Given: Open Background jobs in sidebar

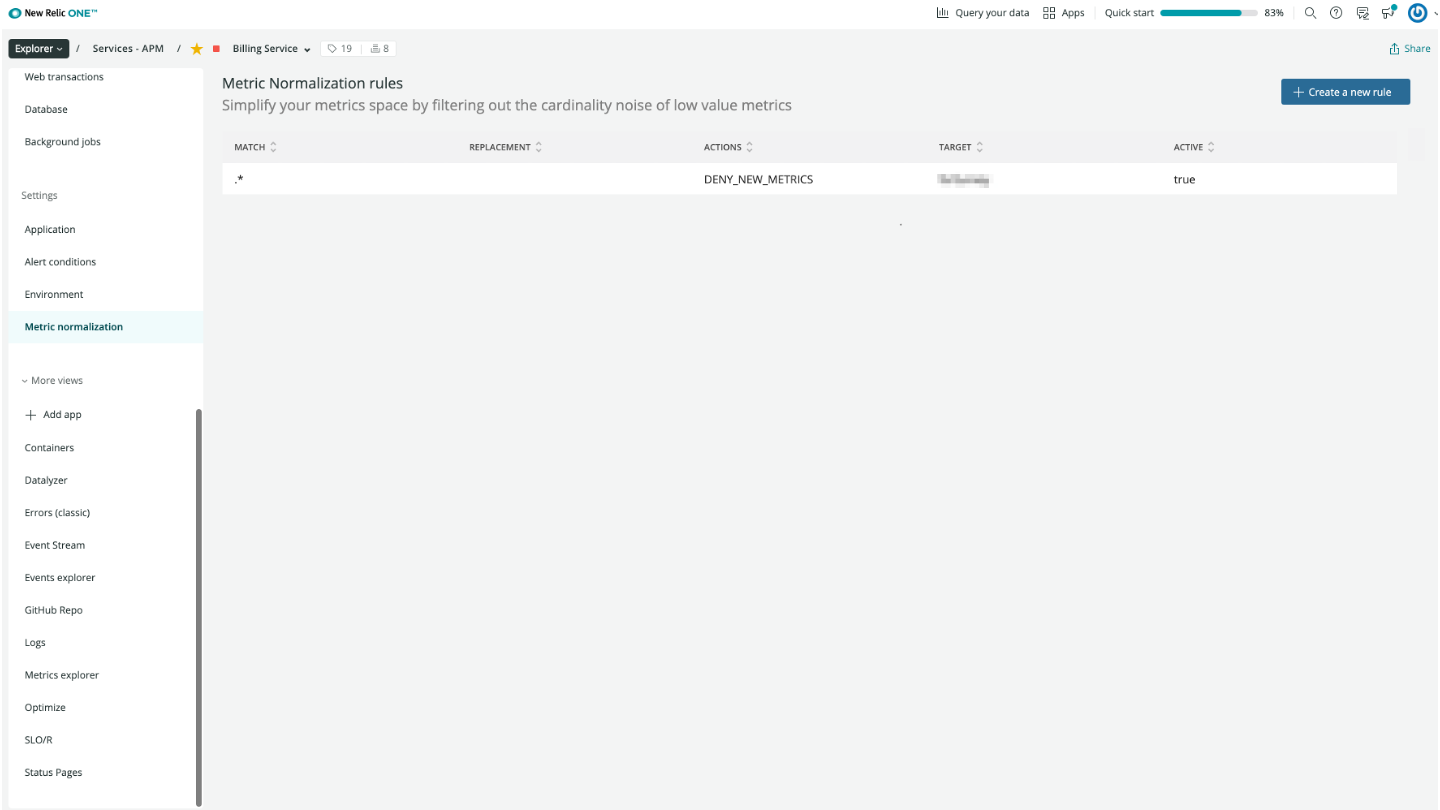Looking at the screenshot, I should pos(63,142).
